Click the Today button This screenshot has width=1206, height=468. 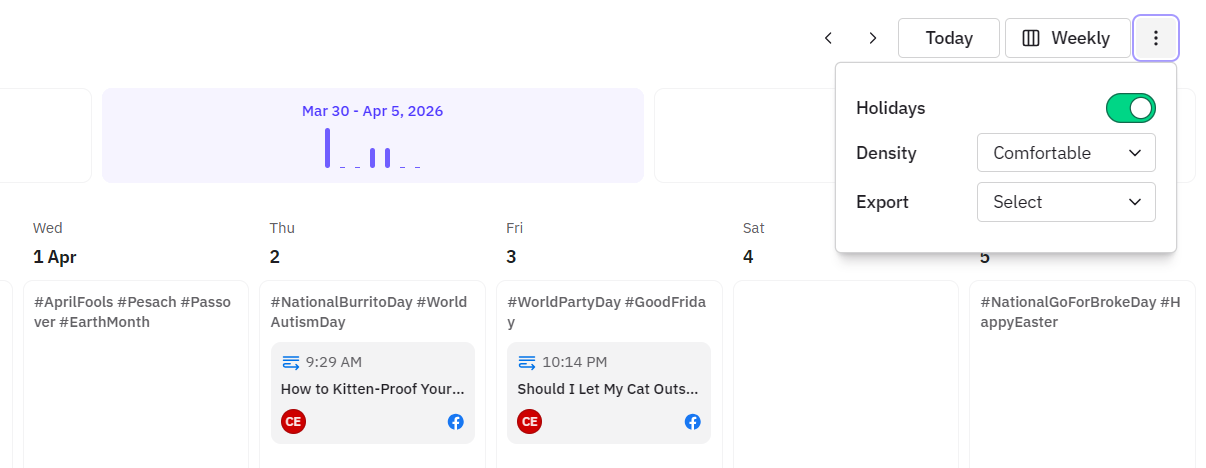949,38
